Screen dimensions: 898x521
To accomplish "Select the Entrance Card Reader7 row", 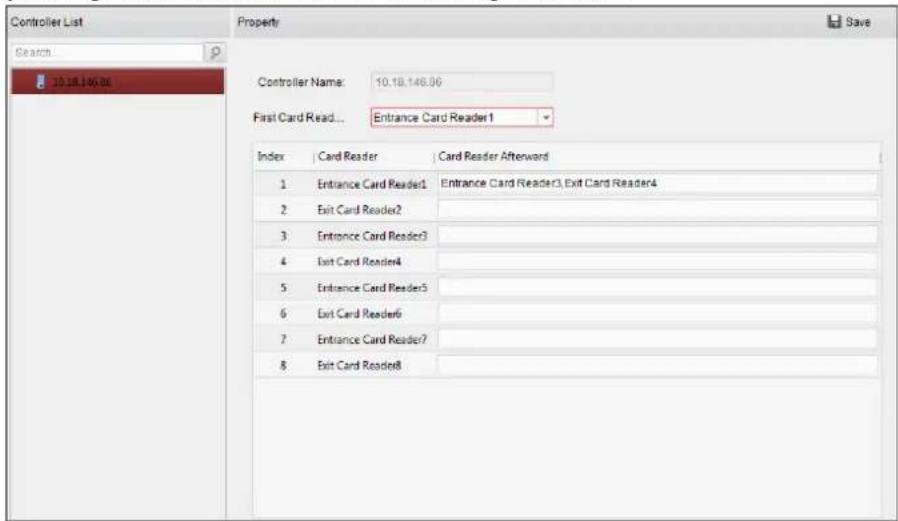I will [x=566, y=339].
